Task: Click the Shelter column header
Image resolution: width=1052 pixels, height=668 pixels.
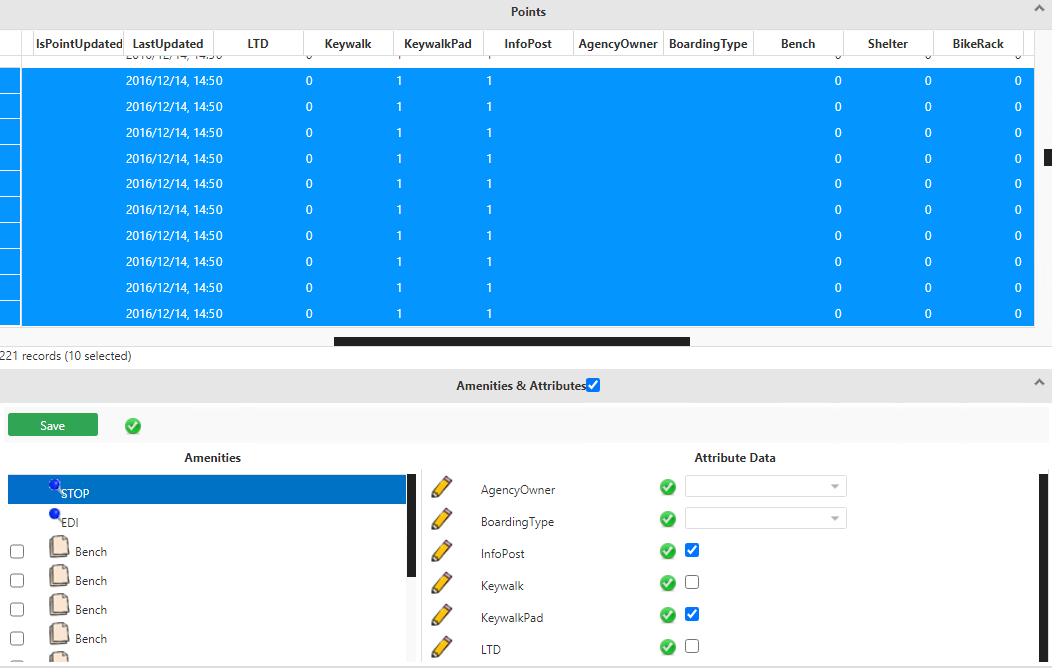Action: tap(887, 43)
